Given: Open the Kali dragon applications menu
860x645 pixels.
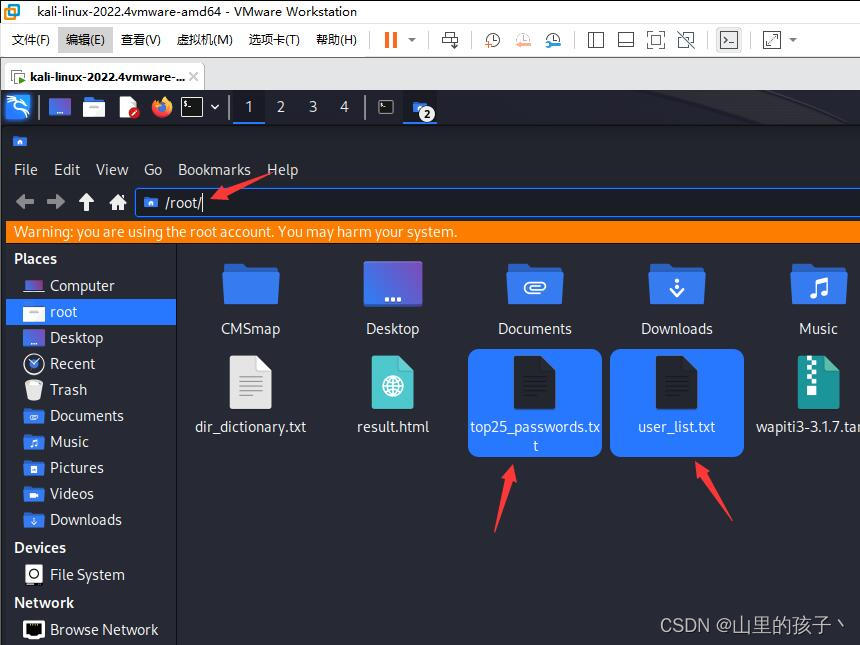Looking at the screenshot, I should click(18, 107).
